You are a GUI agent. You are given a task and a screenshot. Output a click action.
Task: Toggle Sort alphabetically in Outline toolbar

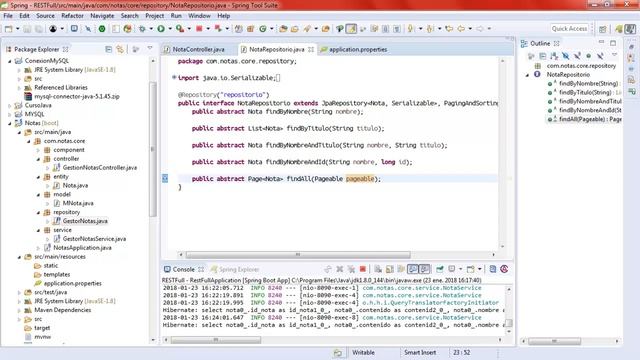tap(554, 56)
